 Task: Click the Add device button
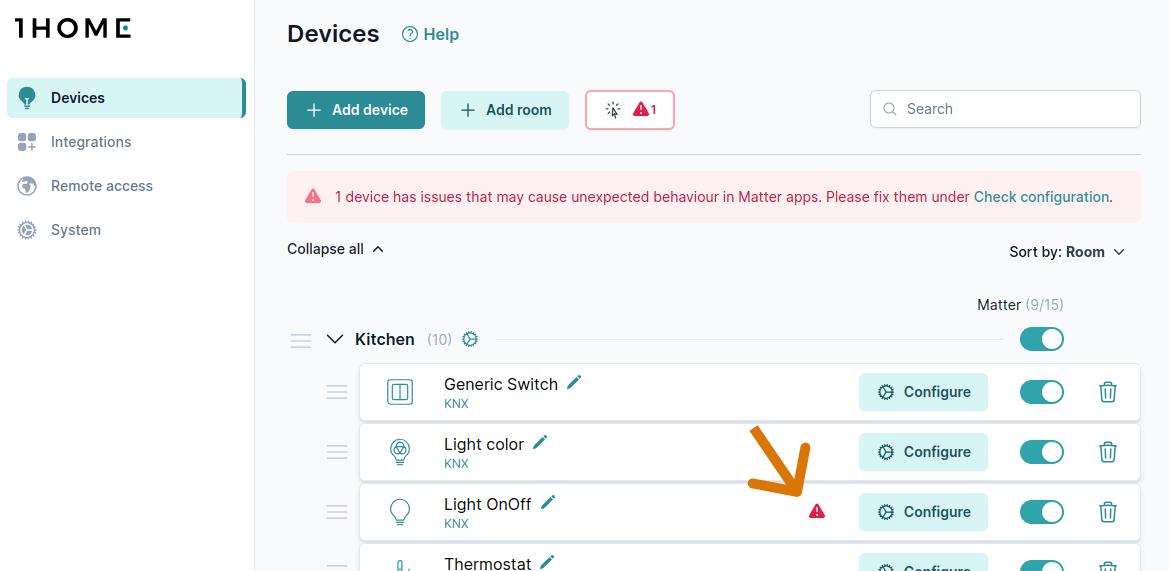coord(356,110)
